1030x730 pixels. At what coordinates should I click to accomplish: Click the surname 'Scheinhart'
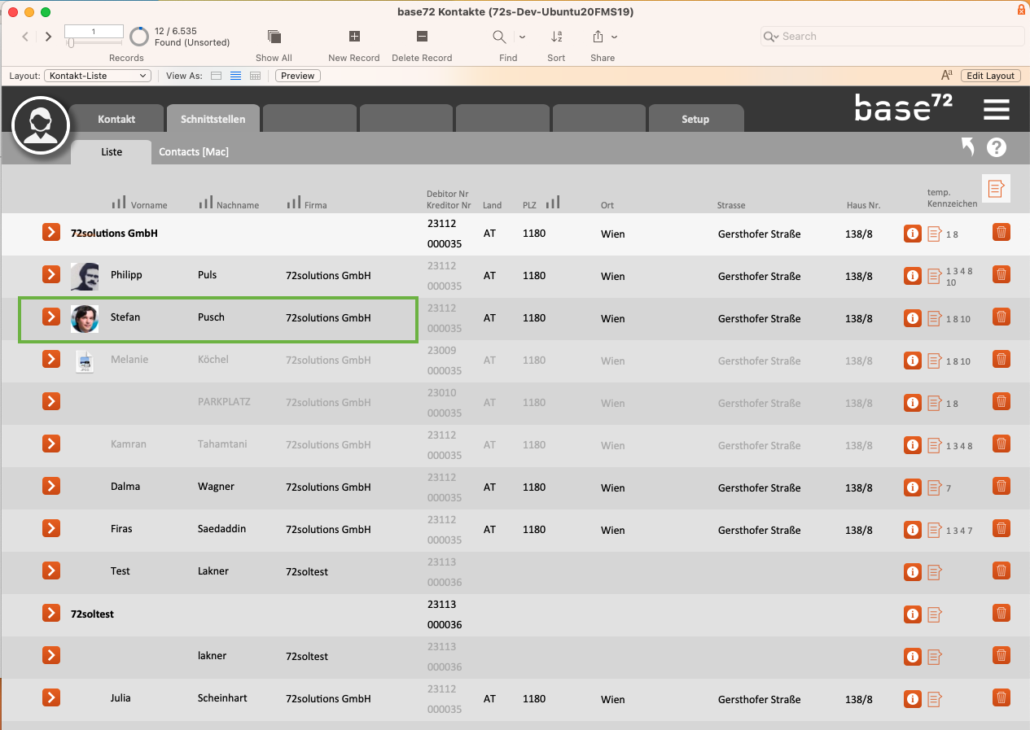click(222, 698)
